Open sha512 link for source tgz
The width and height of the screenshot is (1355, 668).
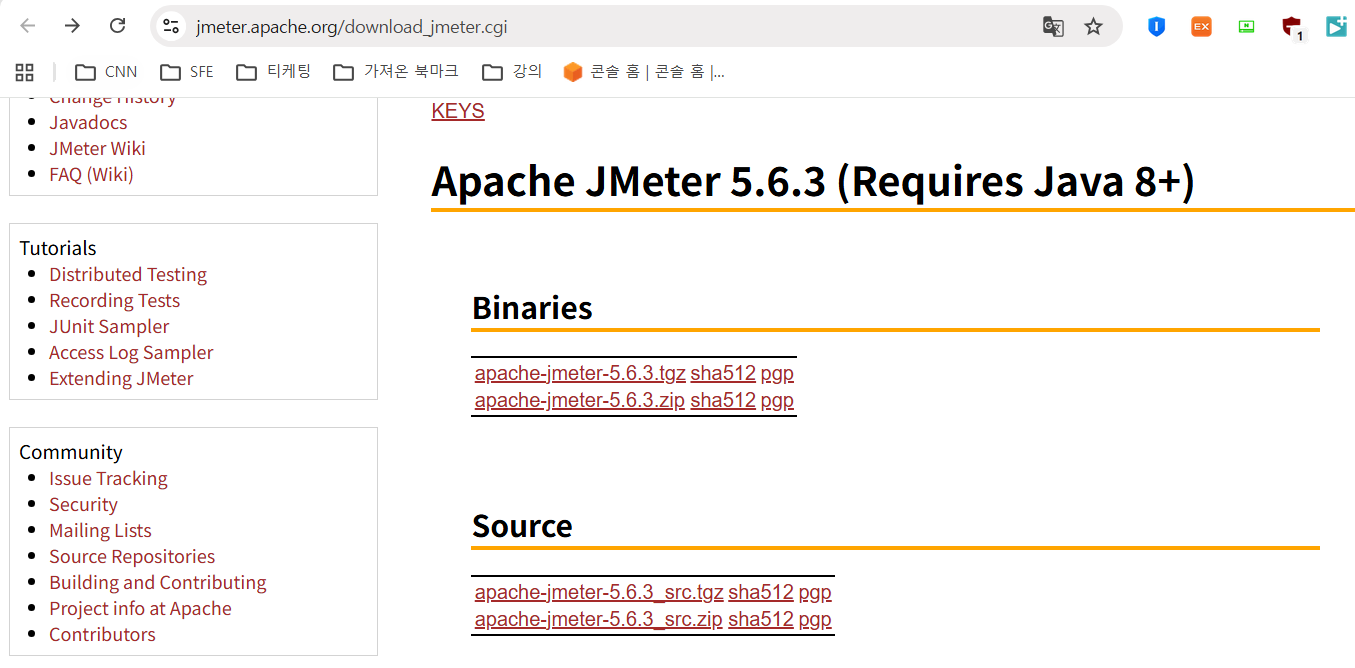coord(761,592)
